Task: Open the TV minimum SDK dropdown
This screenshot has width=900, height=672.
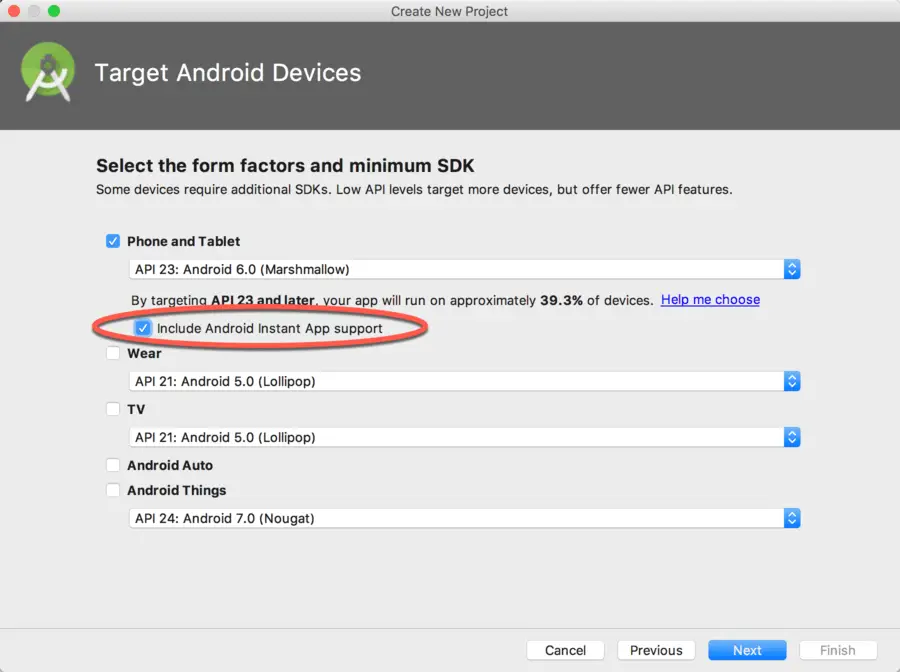Action: (x=465, y=437)
